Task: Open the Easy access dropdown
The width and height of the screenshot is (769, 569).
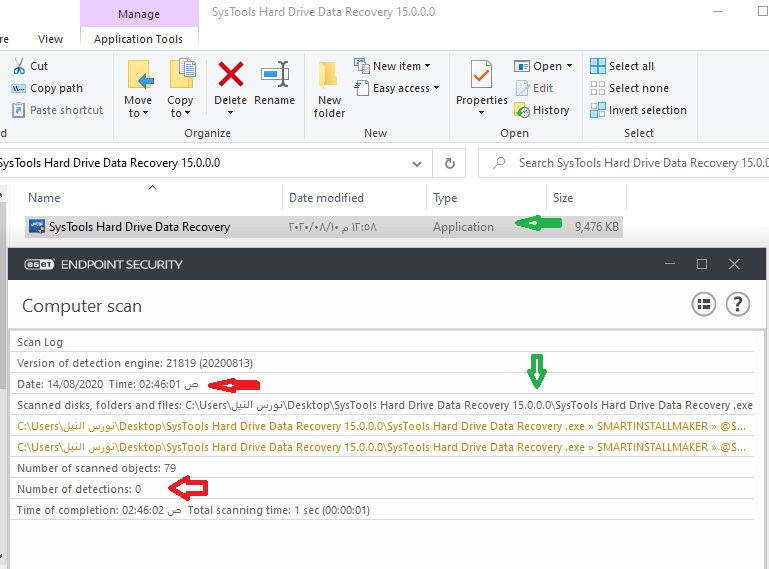Action: pos(396,88)
